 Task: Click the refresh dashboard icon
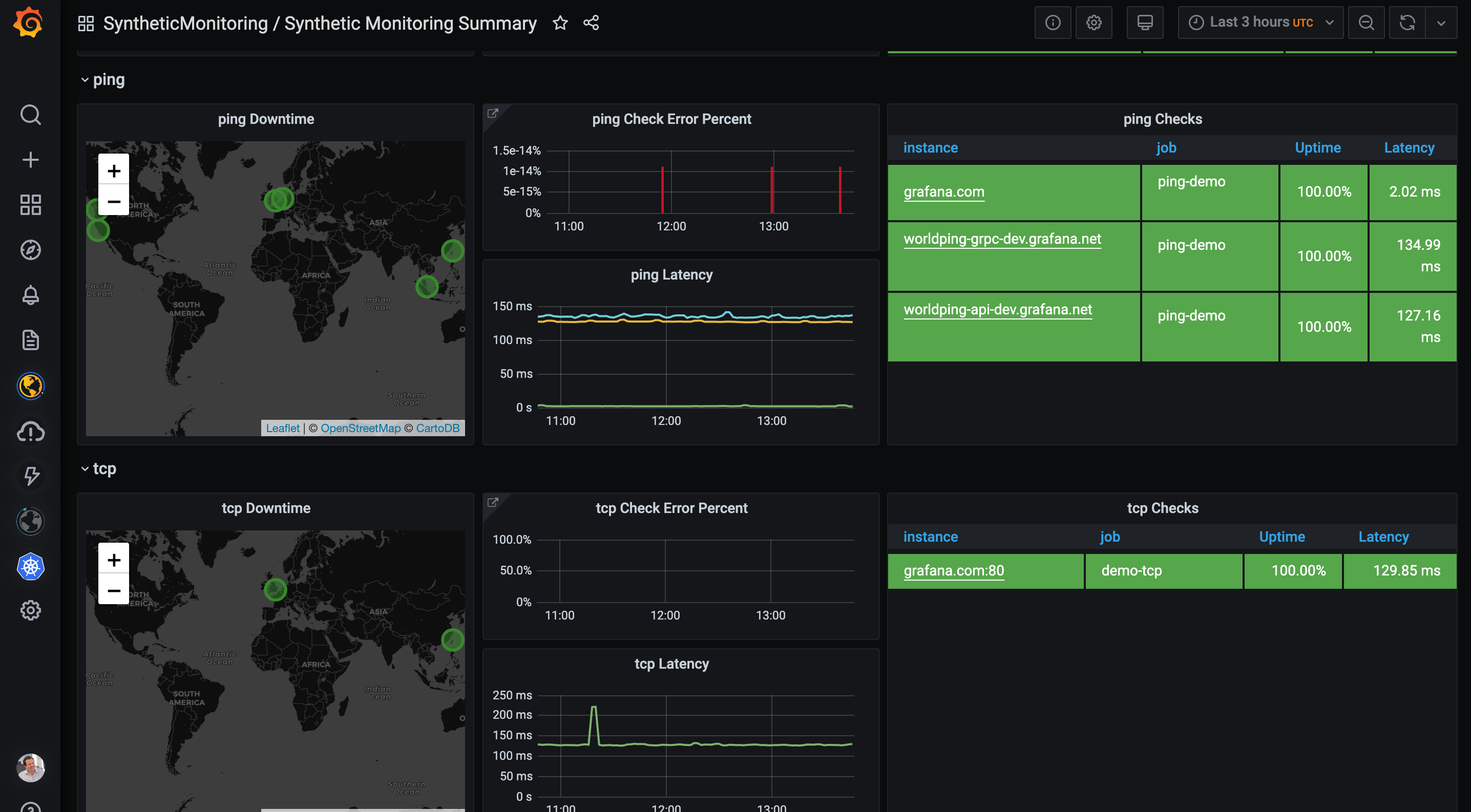1407,23
